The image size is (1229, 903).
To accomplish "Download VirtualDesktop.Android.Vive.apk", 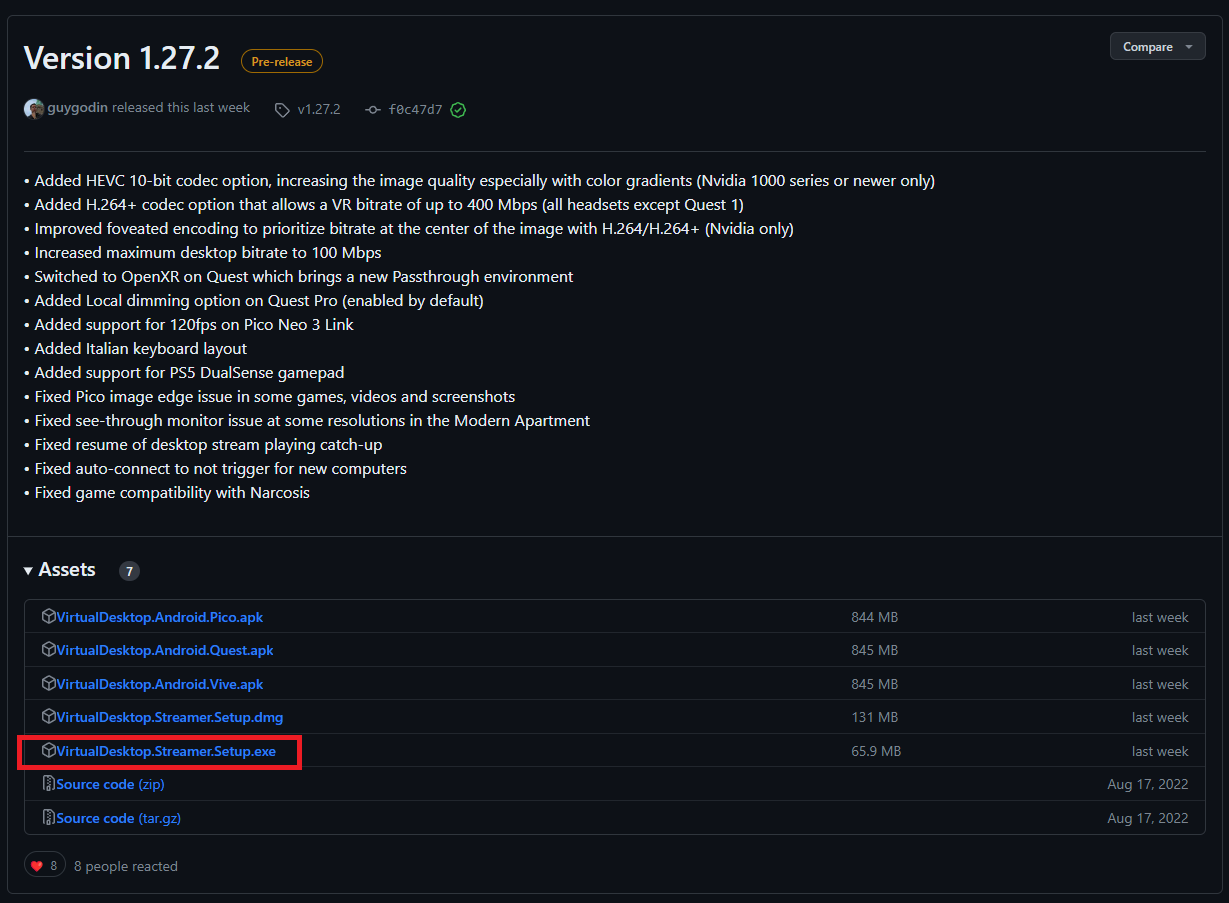I will tap(160, 684).
